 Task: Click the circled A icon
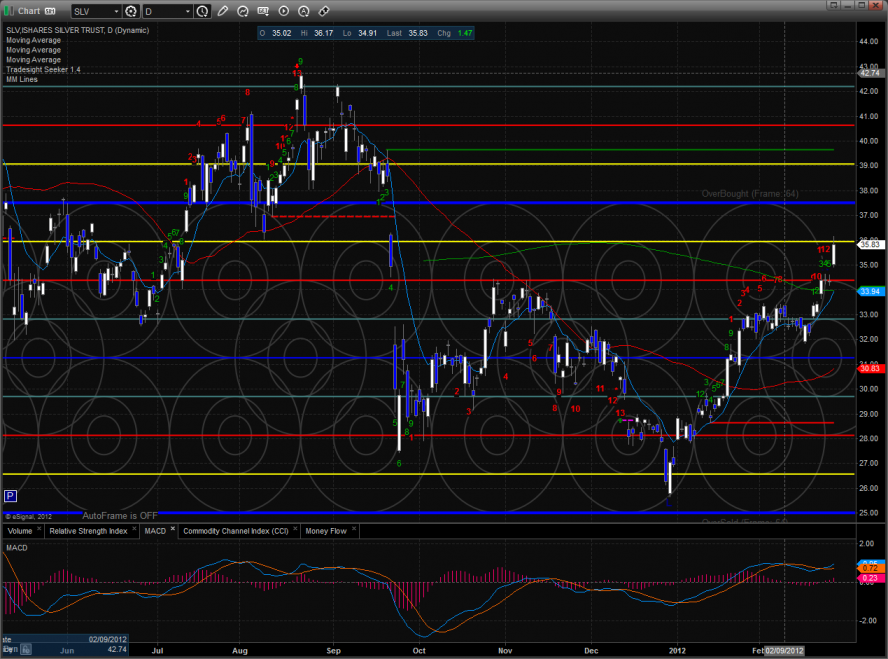tap(304, 12)
